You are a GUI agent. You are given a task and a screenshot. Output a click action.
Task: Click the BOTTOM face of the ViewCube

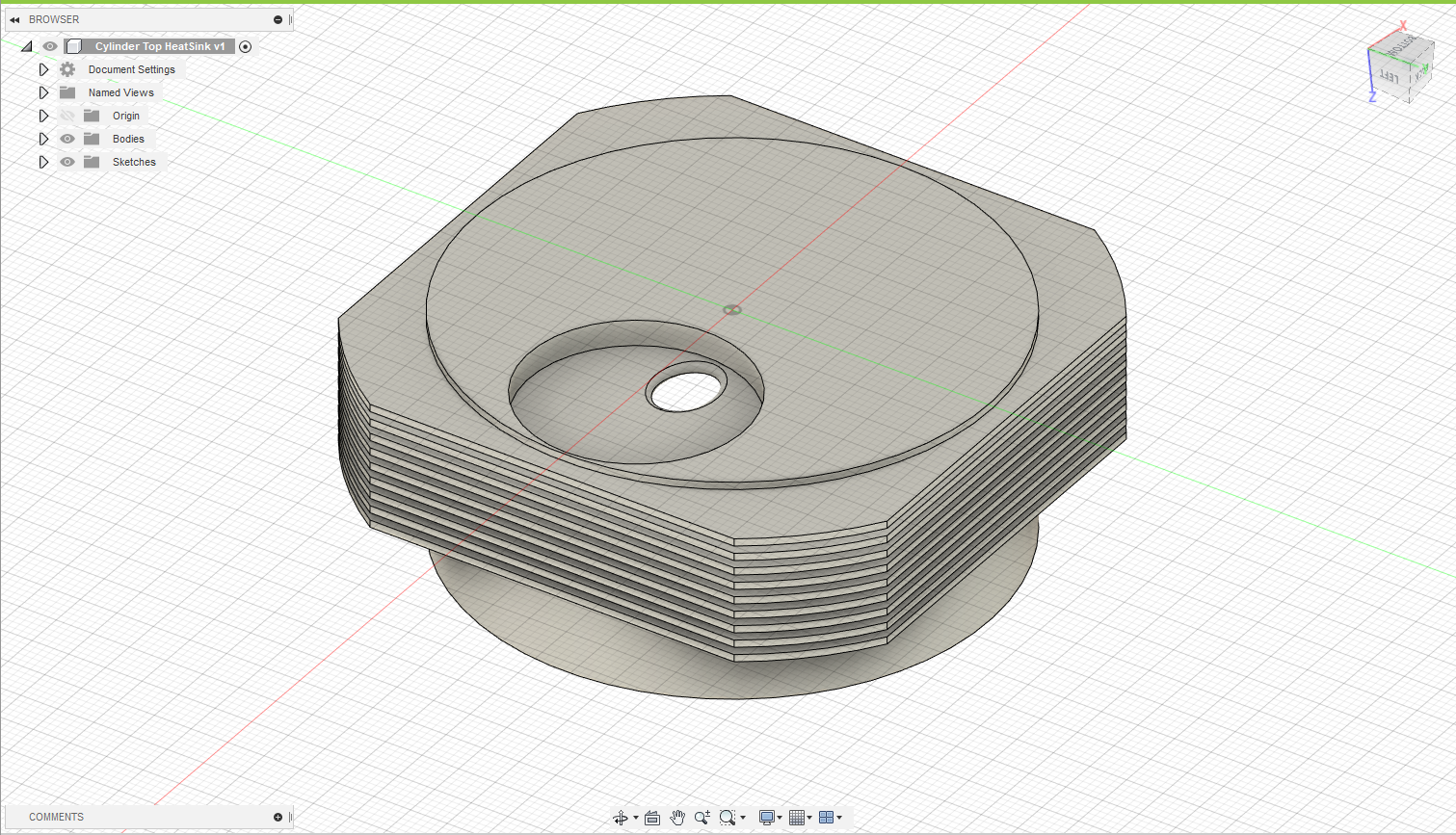click(1399, 46)
